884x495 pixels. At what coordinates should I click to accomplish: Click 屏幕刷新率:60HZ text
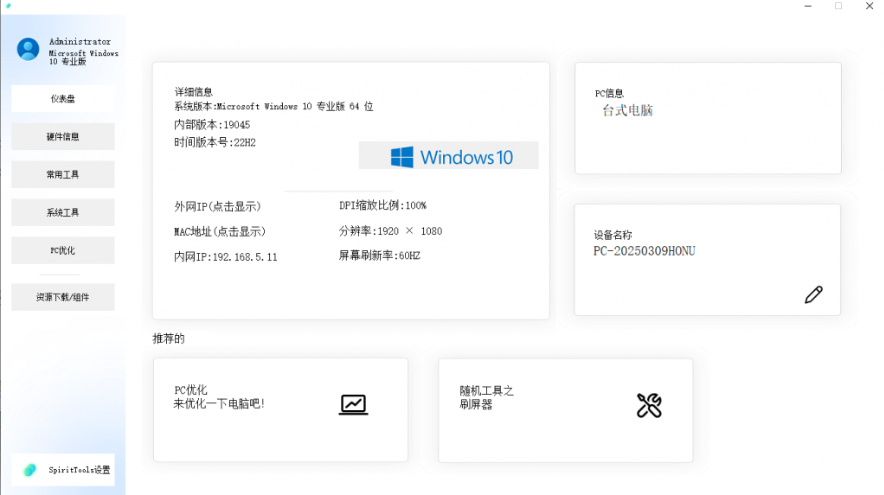[x=379, y=255]
